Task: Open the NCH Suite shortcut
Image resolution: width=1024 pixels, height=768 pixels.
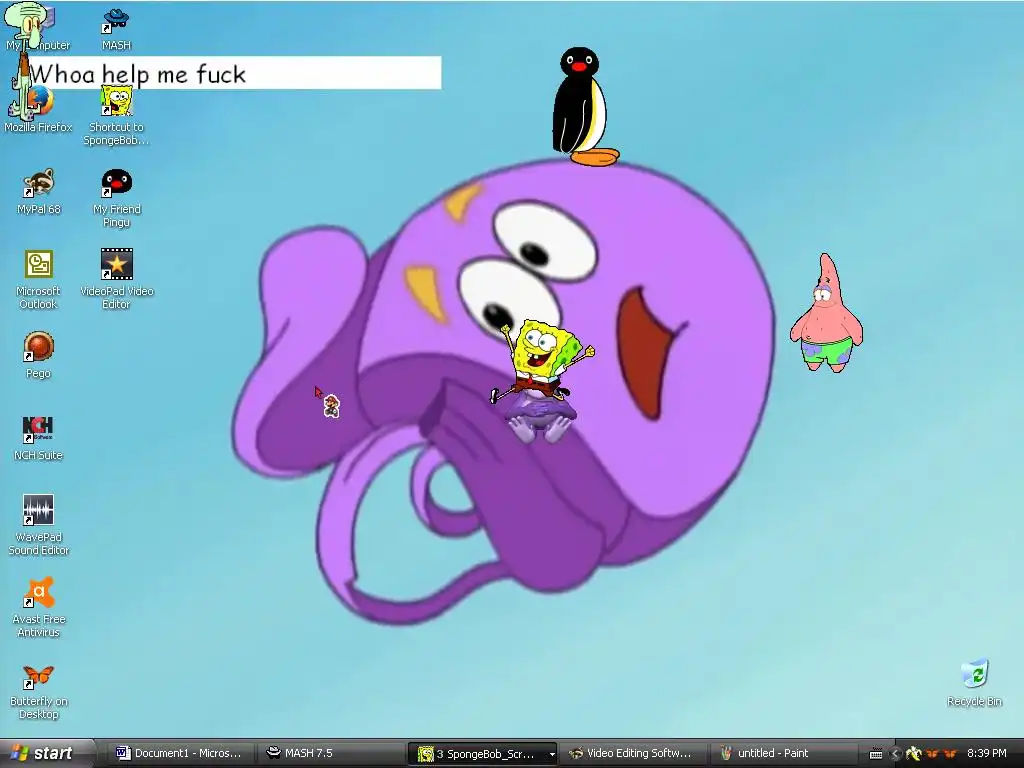Action: (38, 438)
